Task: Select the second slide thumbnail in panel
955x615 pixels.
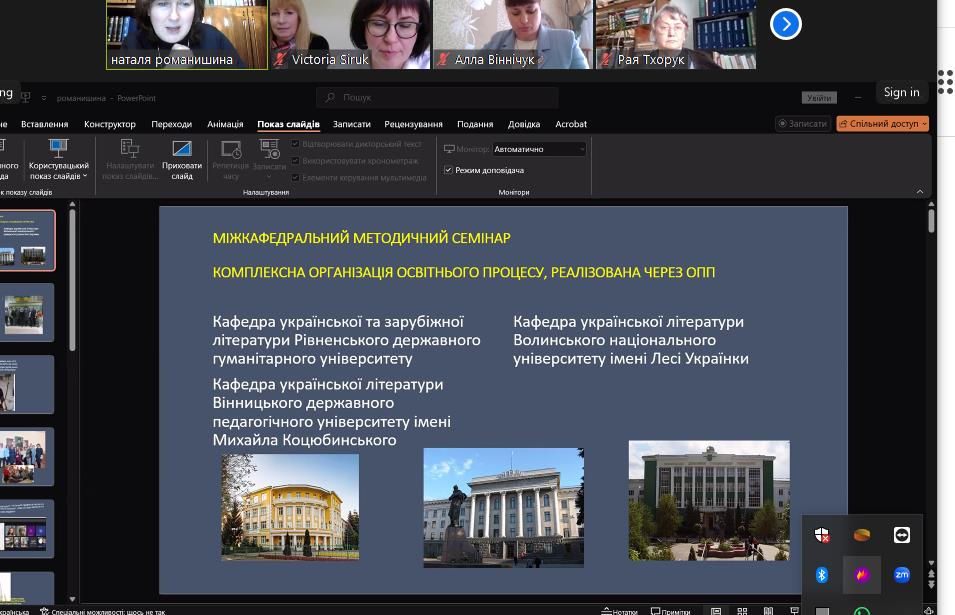Action: [25, 312]
